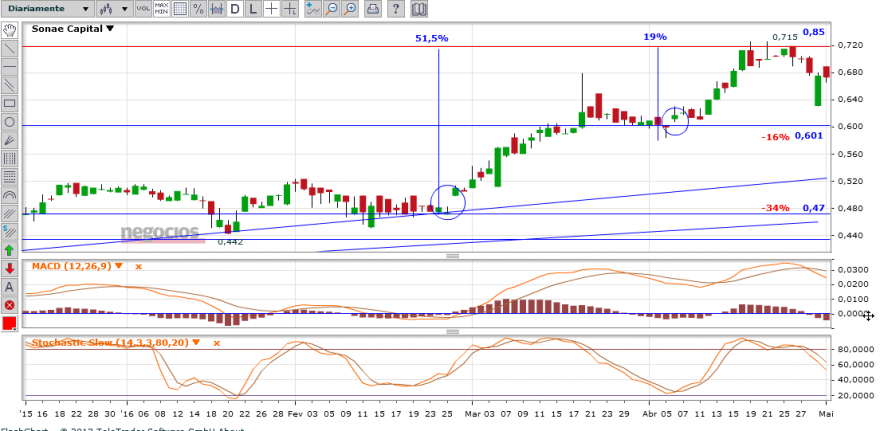Select the fan lines tool
Image resolution: width=880 pixels, height=431 pixels.
(10, 140)
